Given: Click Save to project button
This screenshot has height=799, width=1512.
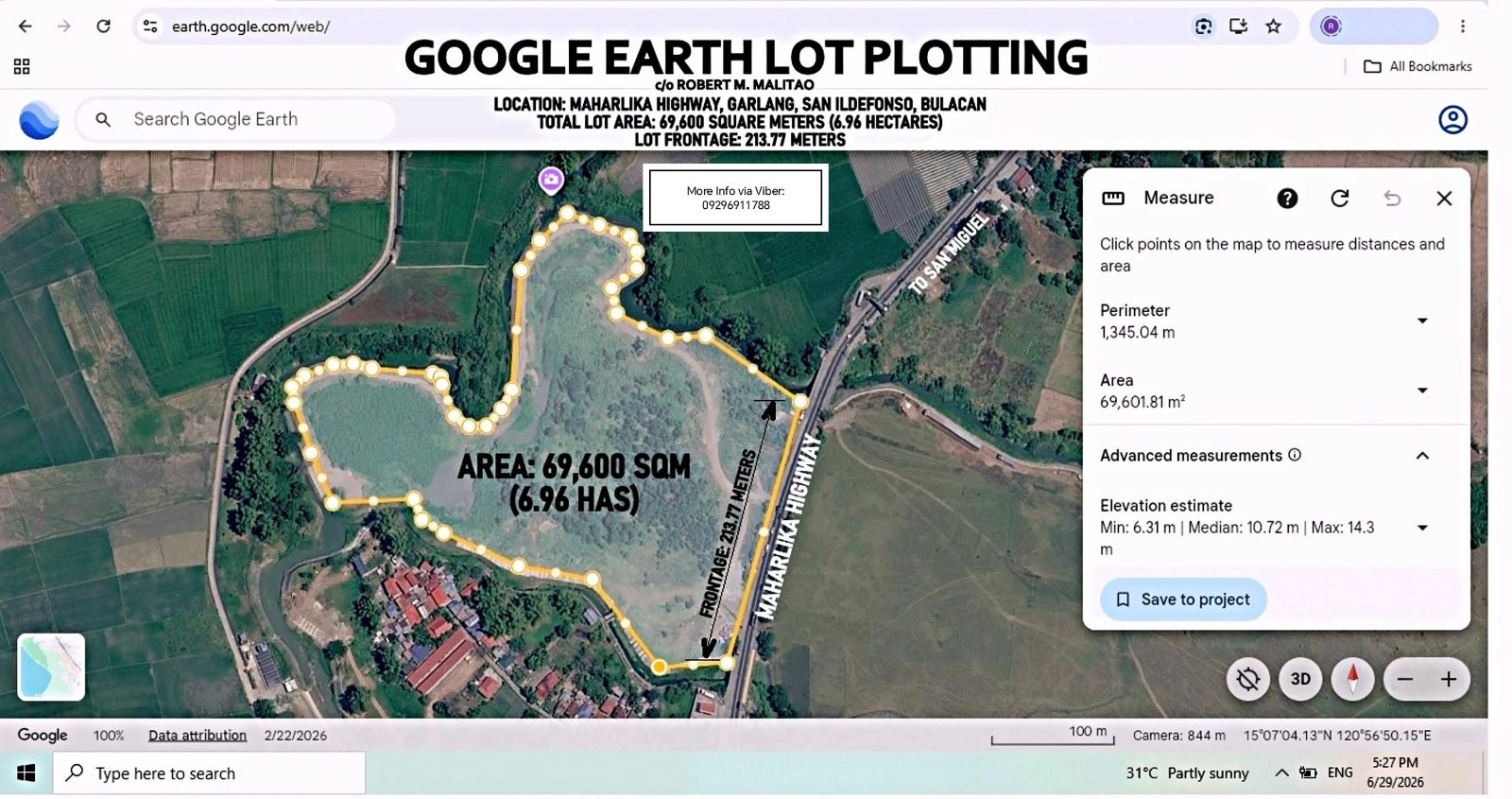Looking at the screenshot, I should 1183,599.
